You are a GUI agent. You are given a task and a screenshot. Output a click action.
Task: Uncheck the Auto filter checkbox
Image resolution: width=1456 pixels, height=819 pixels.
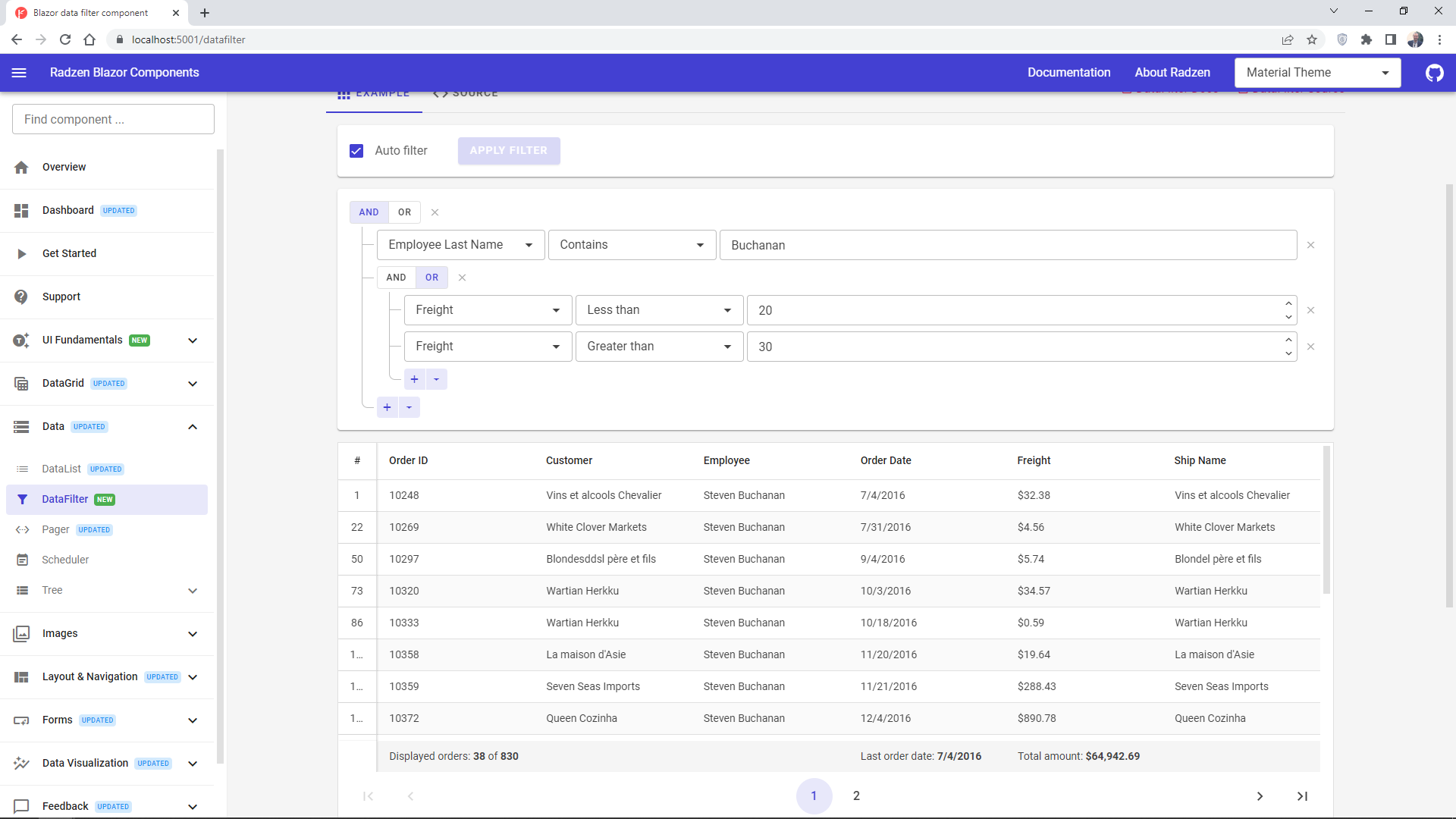pos(356,151)
